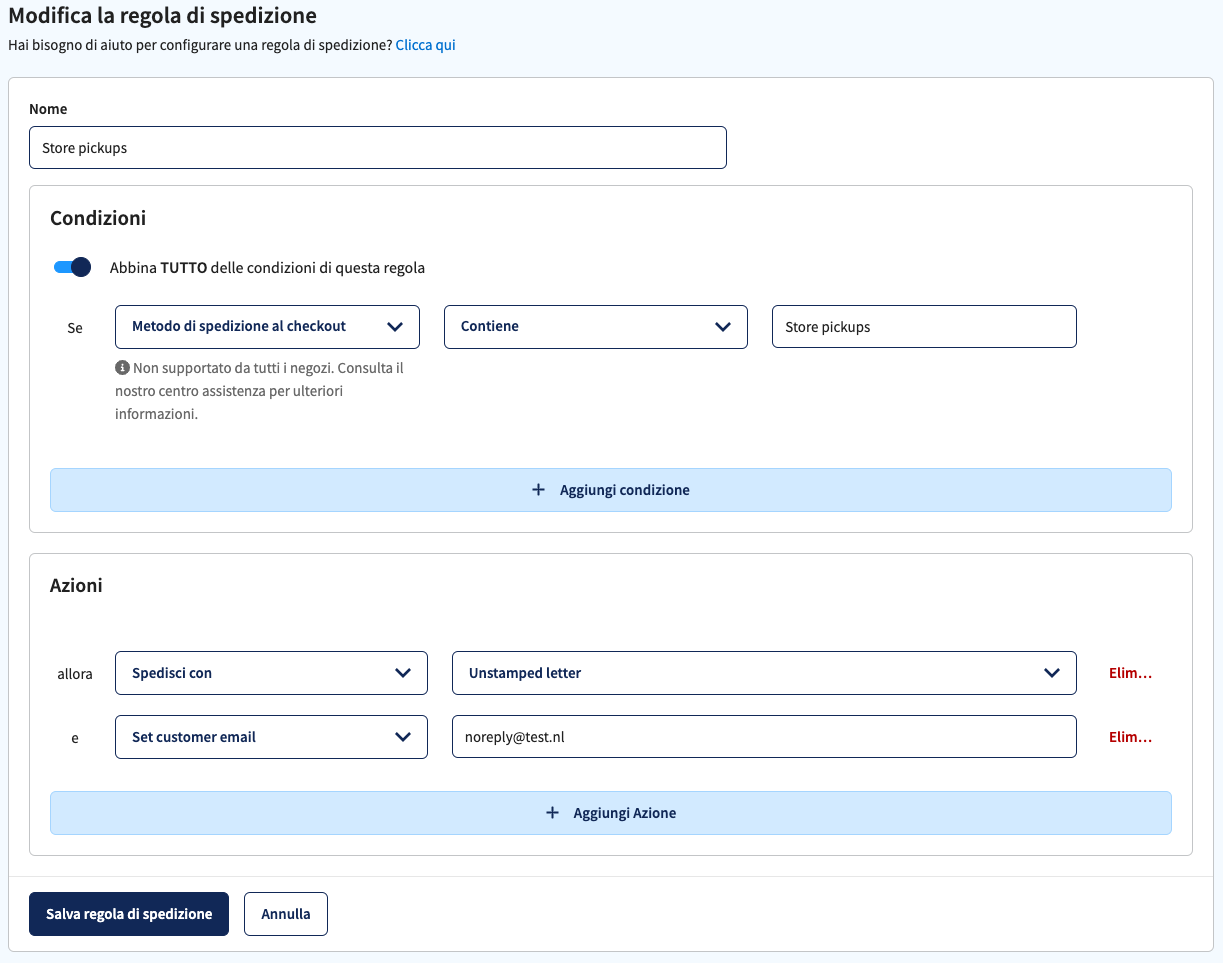Click the allora label

75,674
